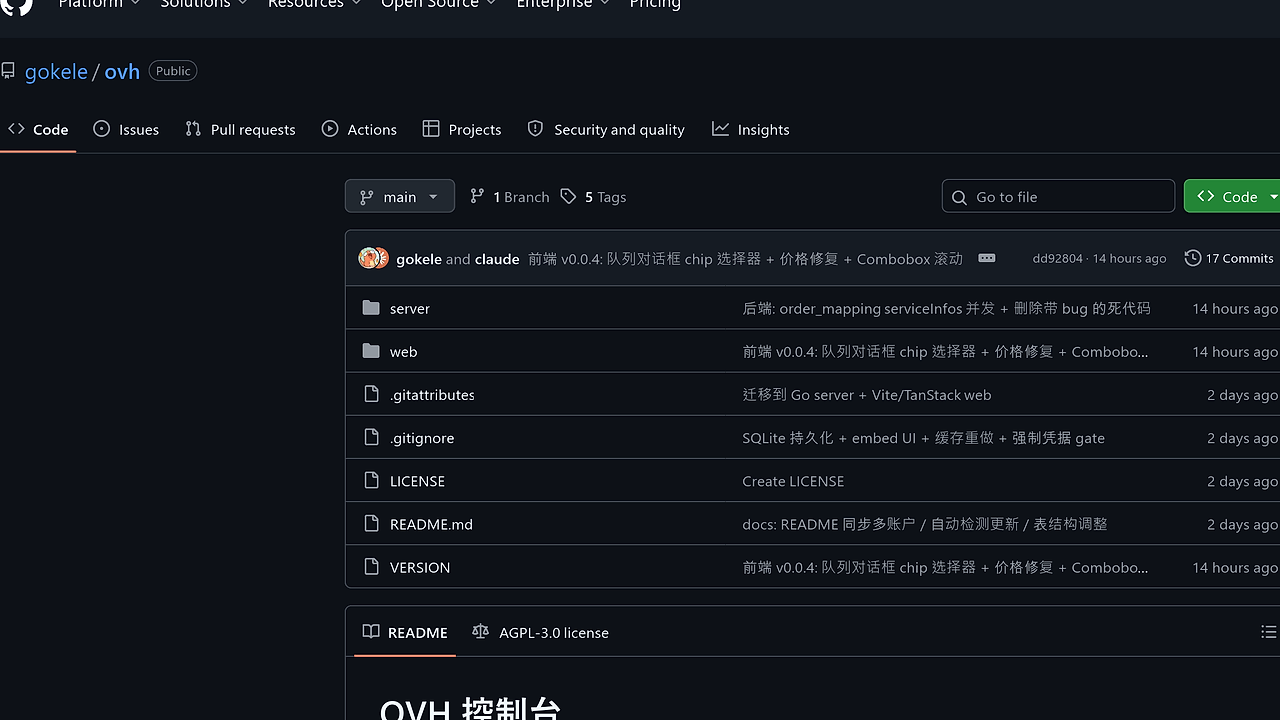Expand the Enterprise menu

pos(563,4)
